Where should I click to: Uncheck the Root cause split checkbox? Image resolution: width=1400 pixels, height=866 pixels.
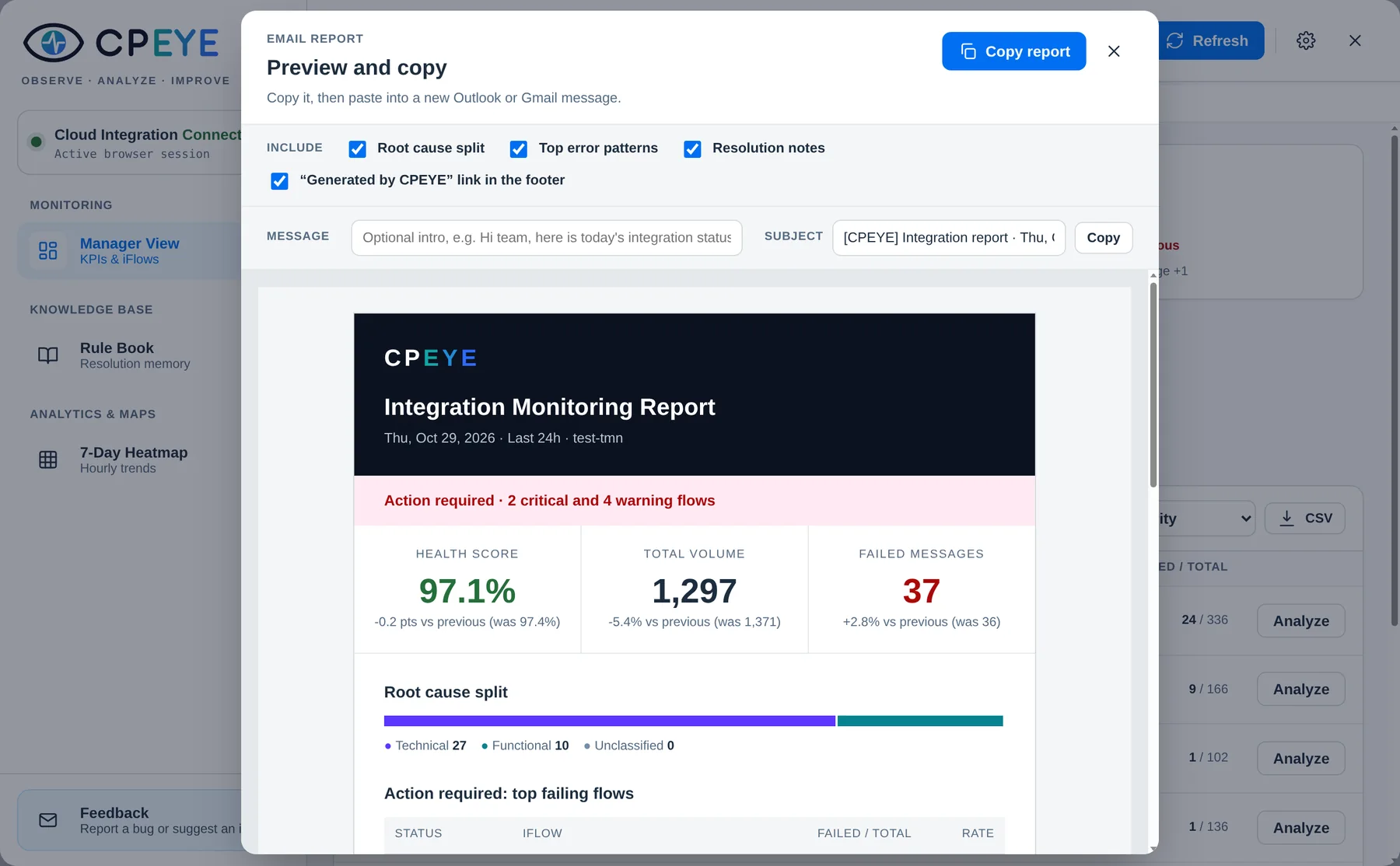point(357,148)
